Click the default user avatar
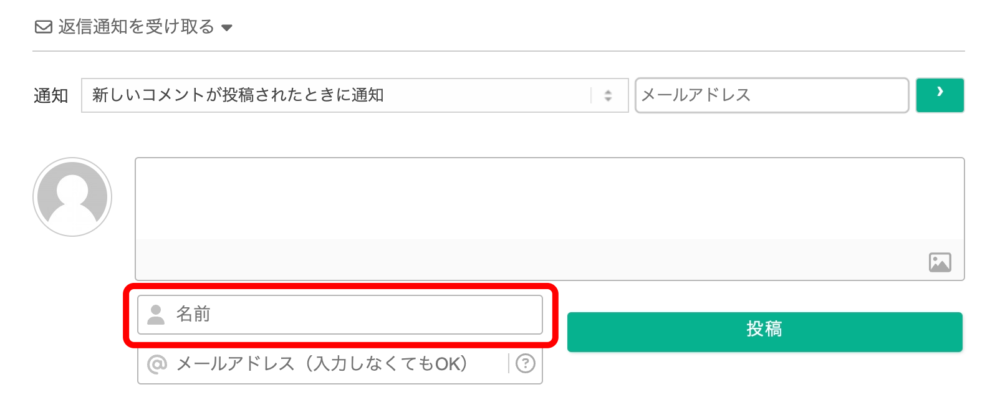1000x420 pixels. [x=72, y=197]
